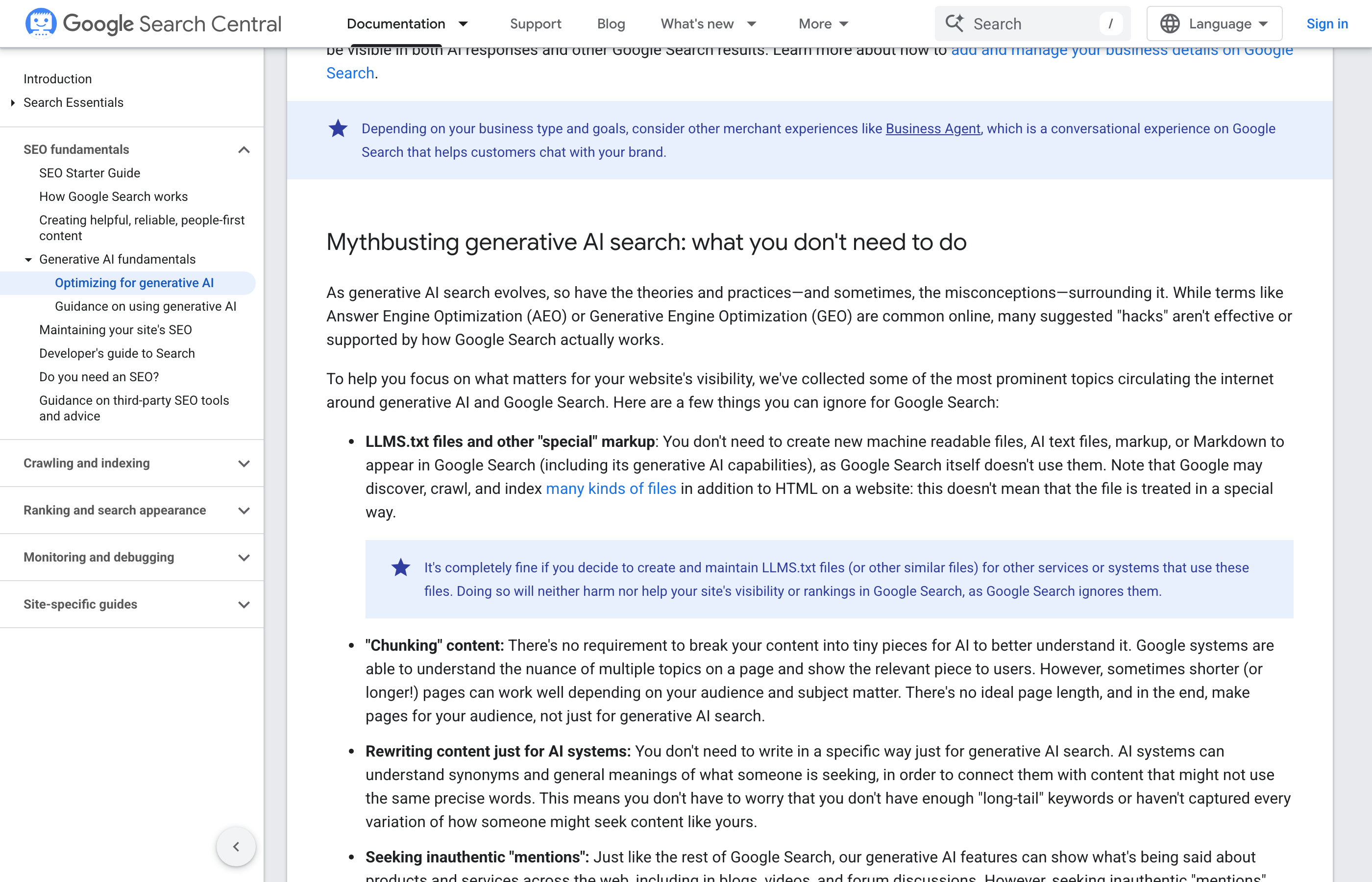Viewport: 1372px width, 882px height.
Task: Open How Google Search works page
Action: pos(113,196)
